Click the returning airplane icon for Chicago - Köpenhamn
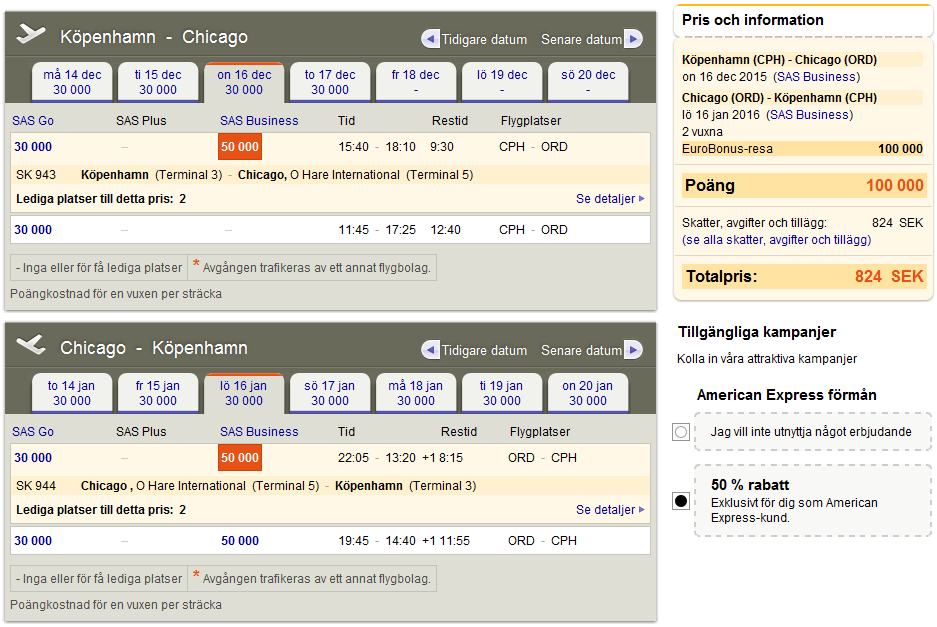 click(x=32, y=346)
